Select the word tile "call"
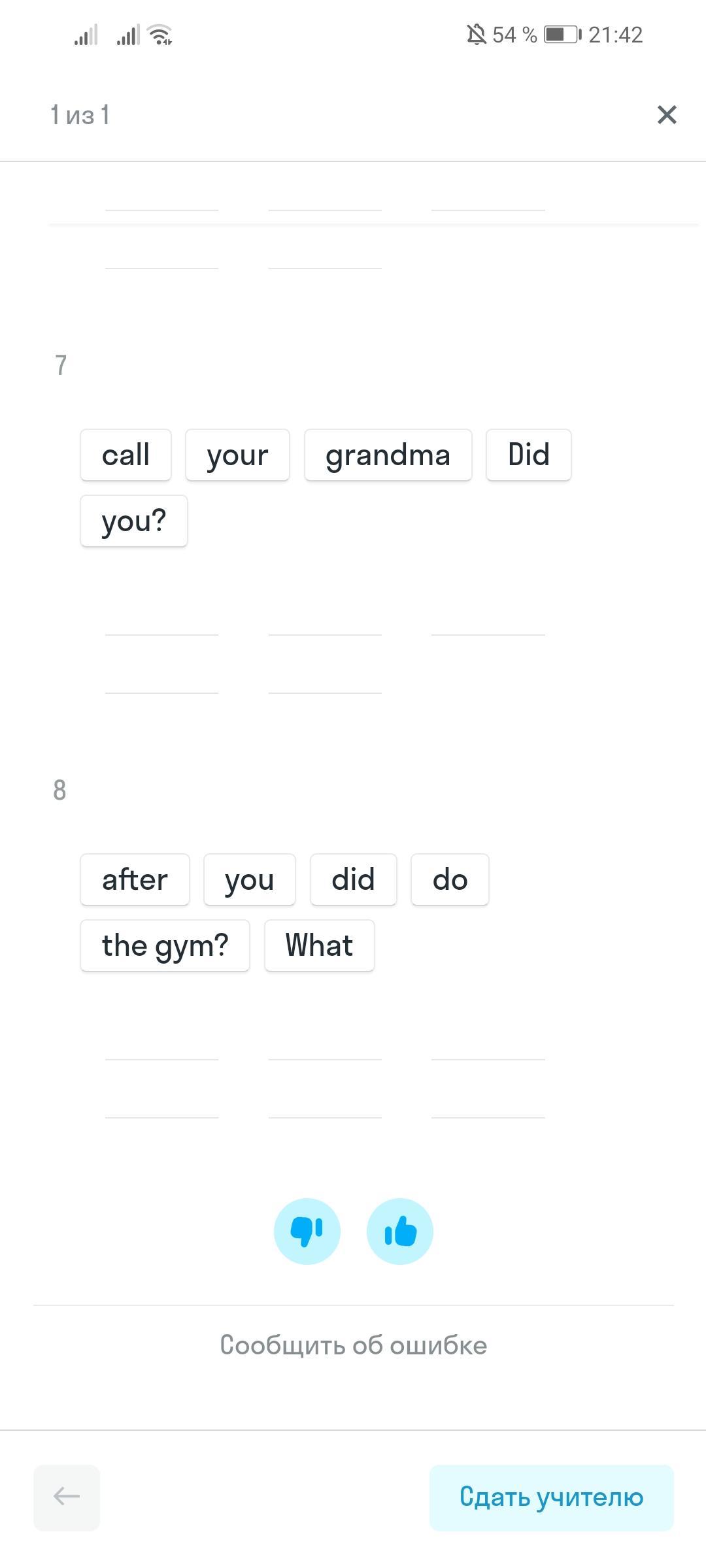 pyautogui.click(x=126, y=455)
